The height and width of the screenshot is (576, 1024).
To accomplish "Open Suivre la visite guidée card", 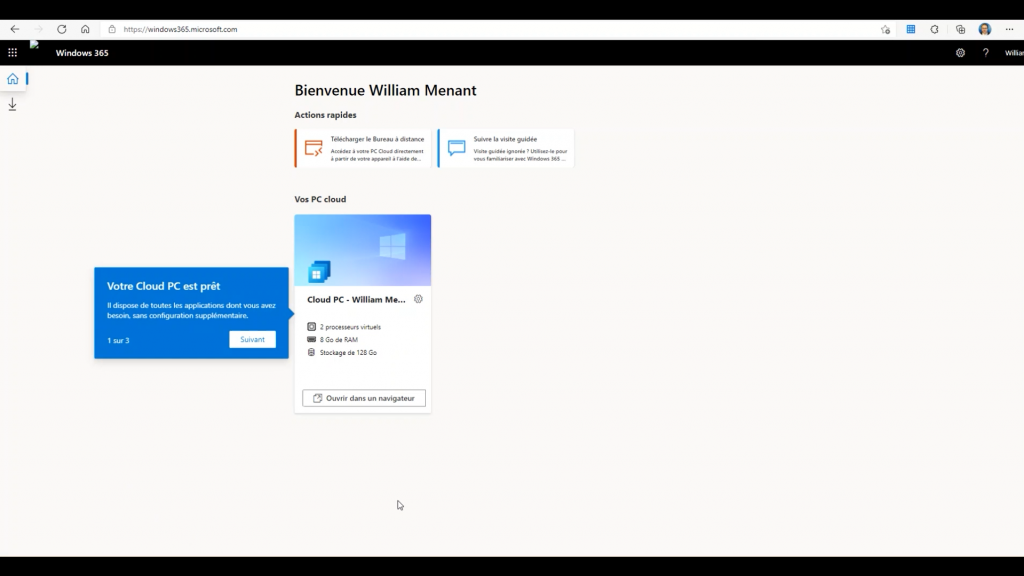I will click(506, 148).
